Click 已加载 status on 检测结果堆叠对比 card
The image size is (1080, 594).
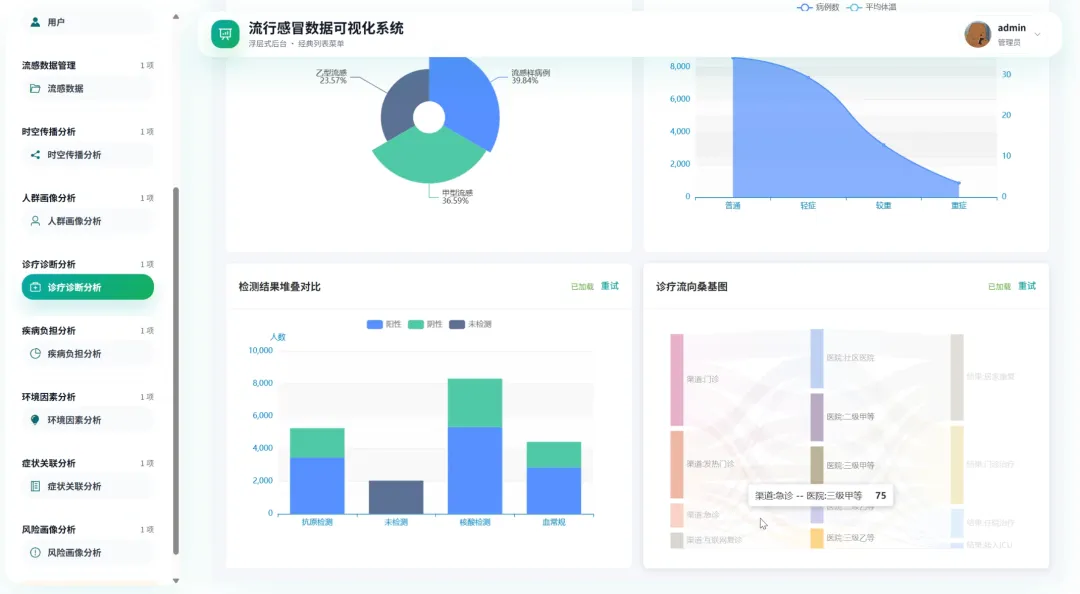coord(582,287)
